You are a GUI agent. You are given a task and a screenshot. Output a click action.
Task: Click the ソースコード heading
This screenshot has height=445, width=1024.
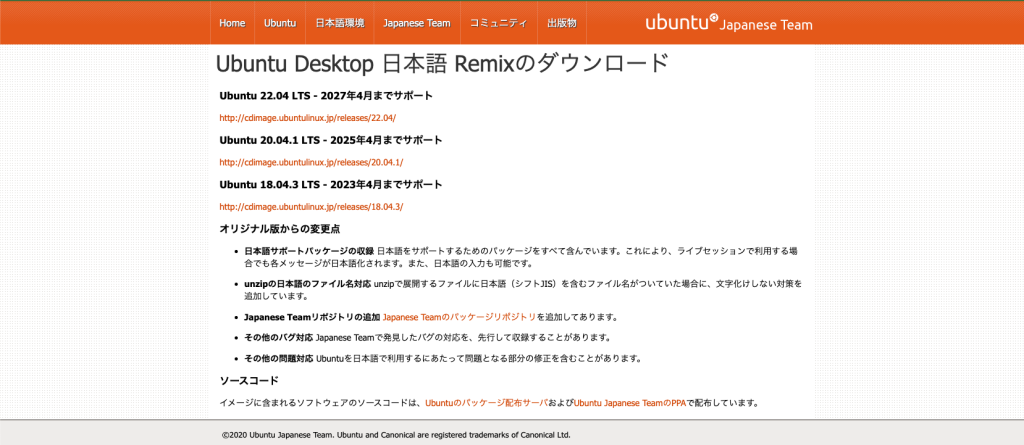pos(249,381)
